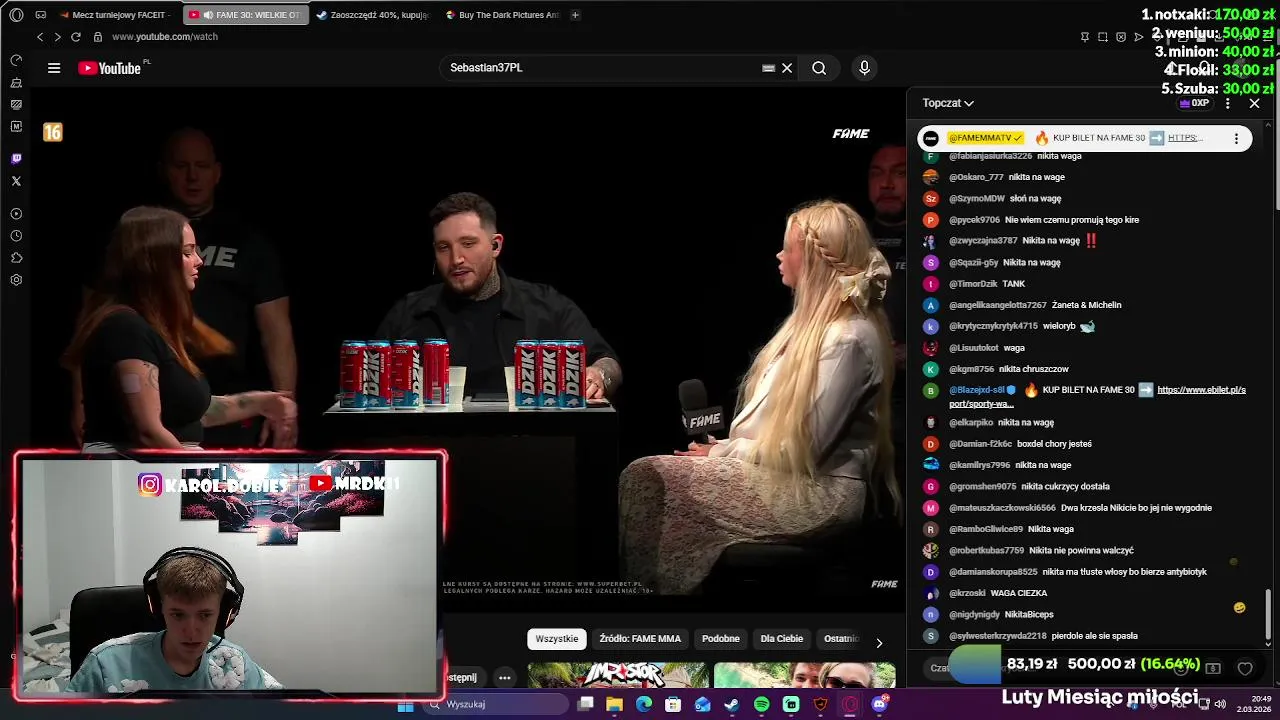Click username @TimorDzik in chat

point(972,284)
